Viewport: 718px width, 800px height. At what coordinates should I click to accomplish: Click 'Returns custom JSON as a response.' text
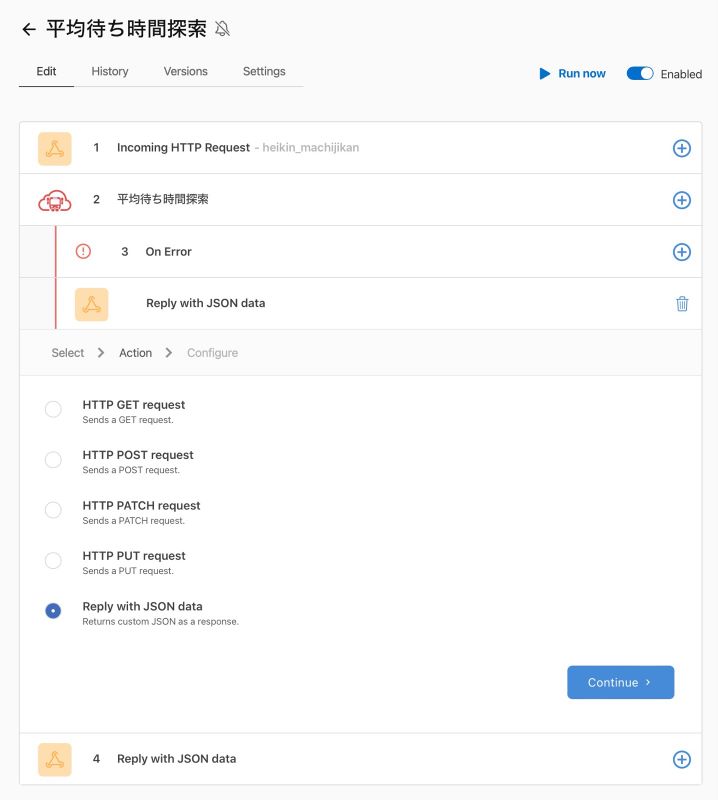click(x=161, y=621)
